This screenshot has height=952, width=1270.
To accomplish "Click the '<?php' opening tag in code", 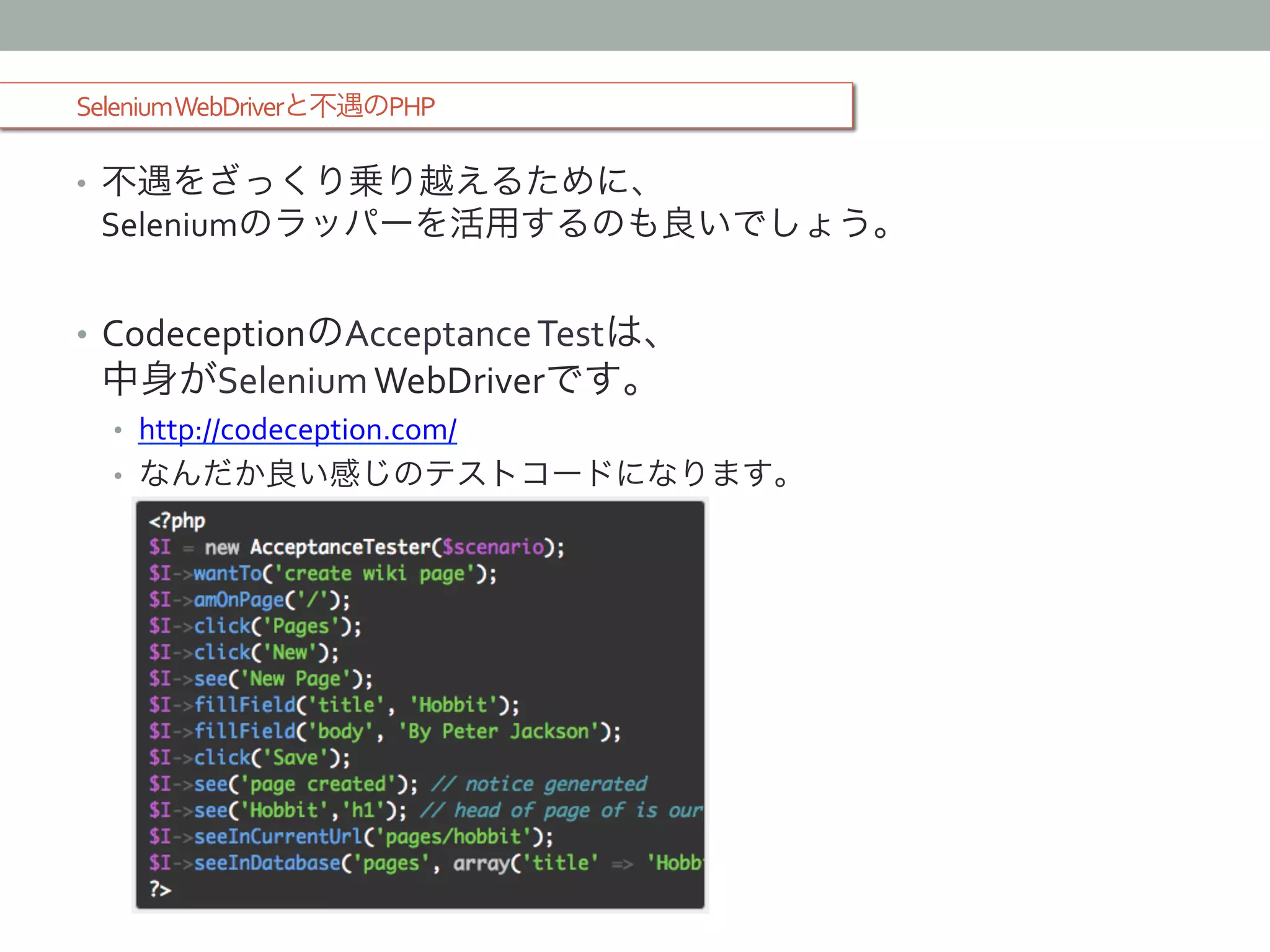I will pyautogui.click(x=177, y=521).
